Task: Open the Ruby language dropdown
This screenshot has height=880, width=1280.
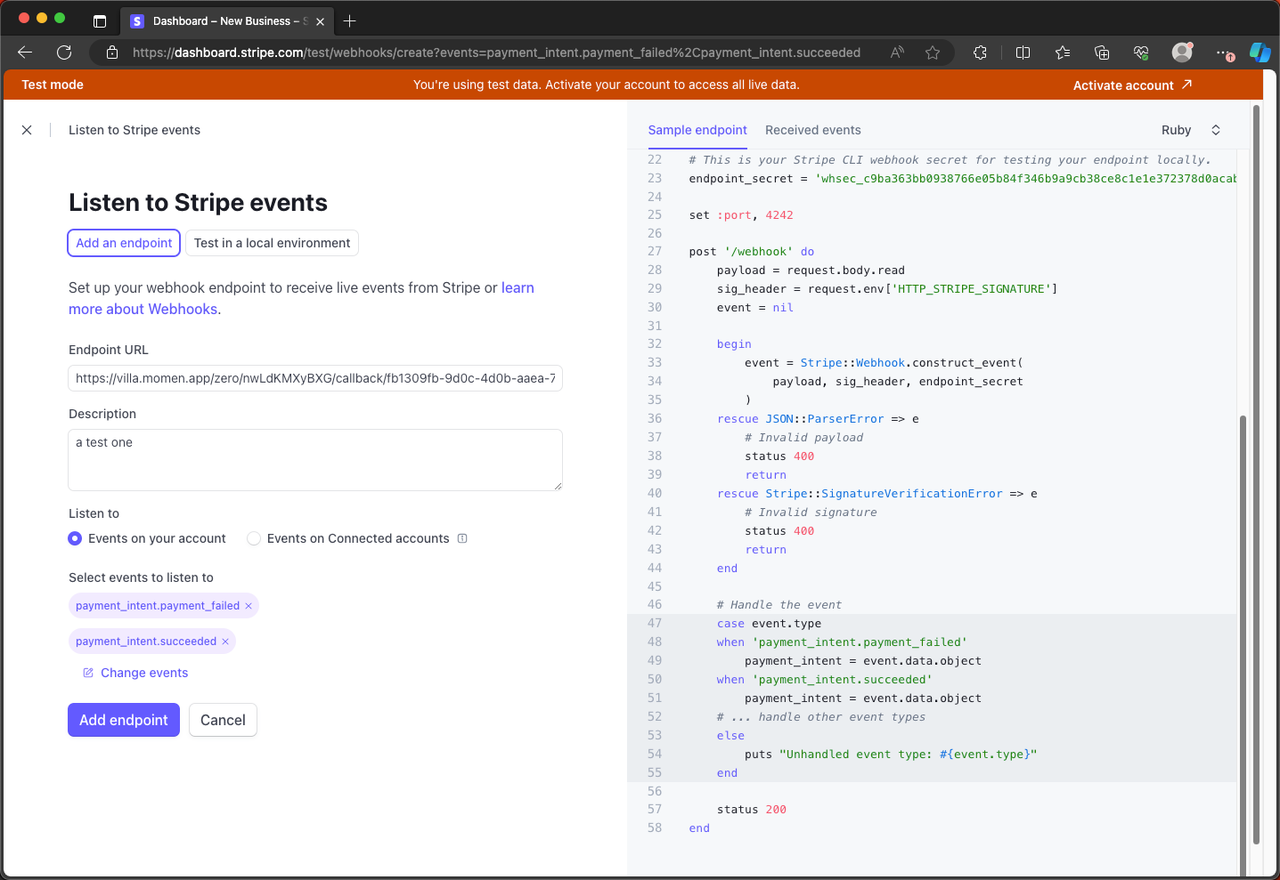Action: tap(1191, 130)
